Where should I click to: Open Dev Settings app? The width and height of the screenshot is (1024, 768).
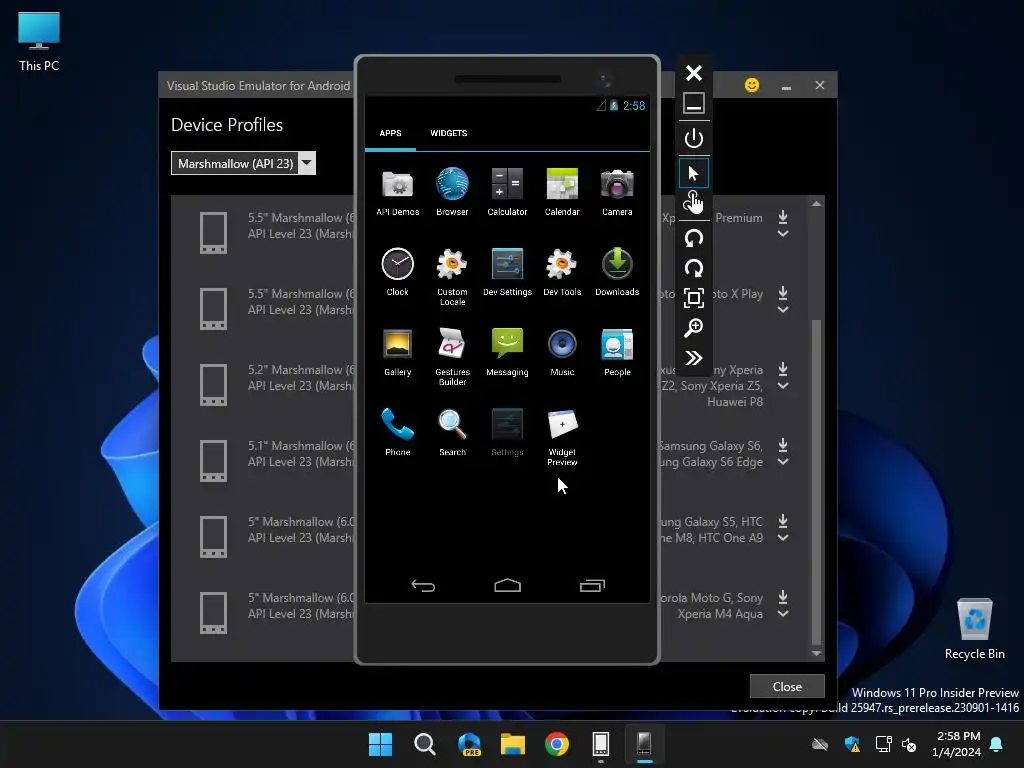pos(507,272)
